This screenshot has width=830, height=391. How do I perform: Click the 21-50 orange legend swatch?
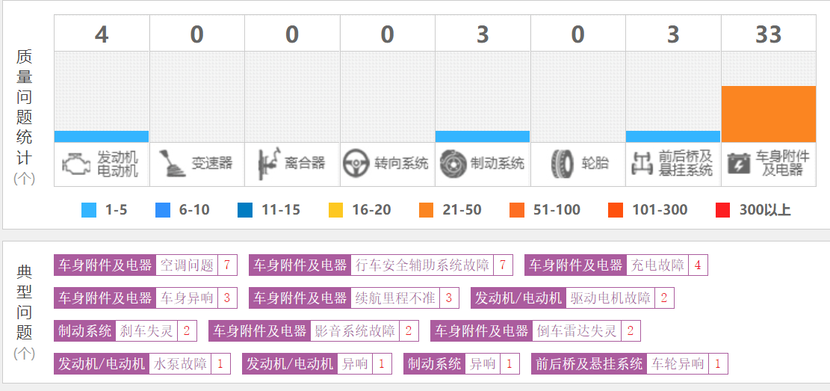[426, 211]
